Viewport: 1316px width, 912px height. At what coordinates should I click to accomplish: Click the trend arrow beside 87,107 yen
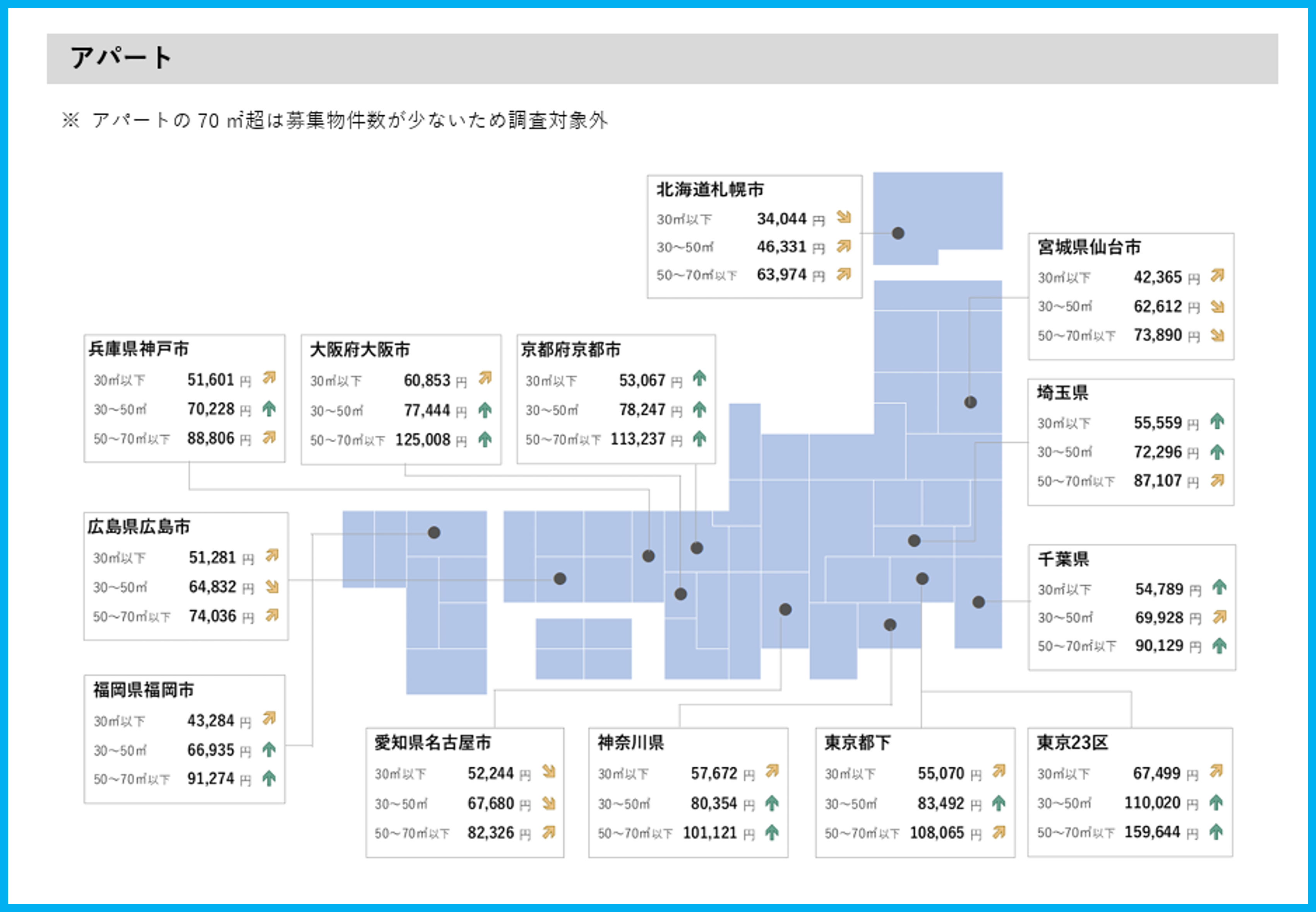1217,481
